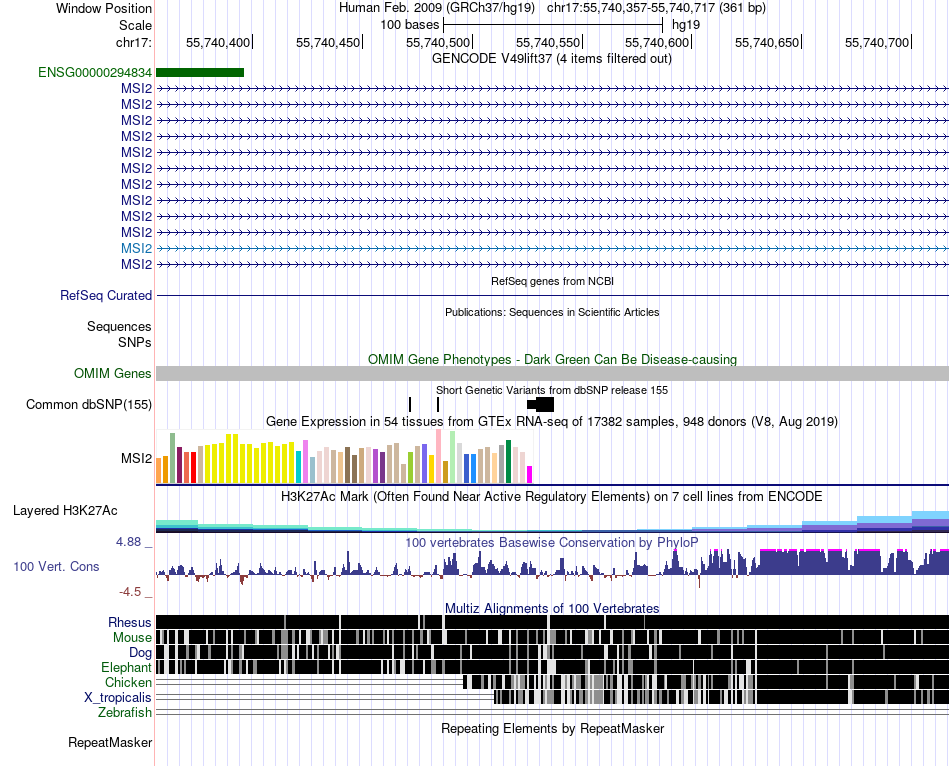The height and width of the screenshot is (766, 950).
Task: Click the X_tropicalis alignment label
Action: pyautogui.click(x=118, y=698)
